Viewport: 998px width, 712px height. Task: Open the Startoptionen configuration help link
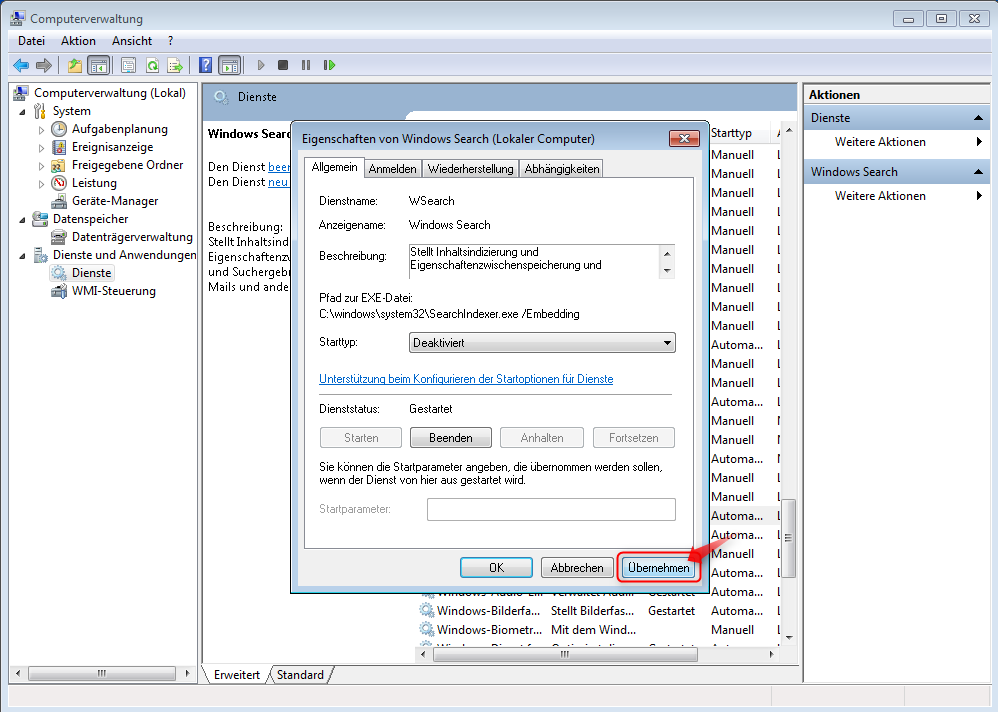pyautogui.click(x=466, y=379)
